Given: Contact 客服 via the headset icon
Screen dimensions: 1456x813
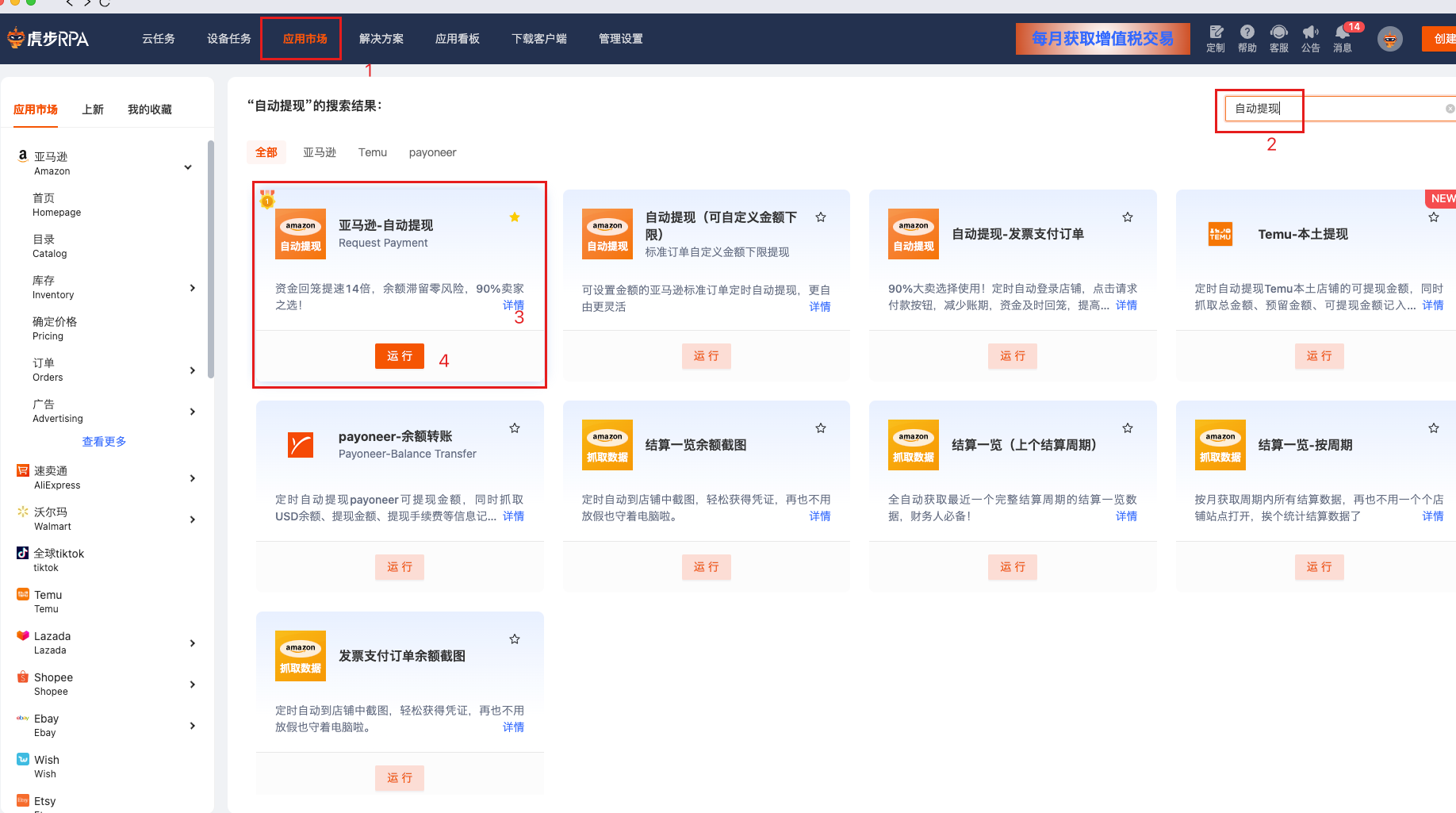Looking at the screenshot, I should tap(1278, 33).
